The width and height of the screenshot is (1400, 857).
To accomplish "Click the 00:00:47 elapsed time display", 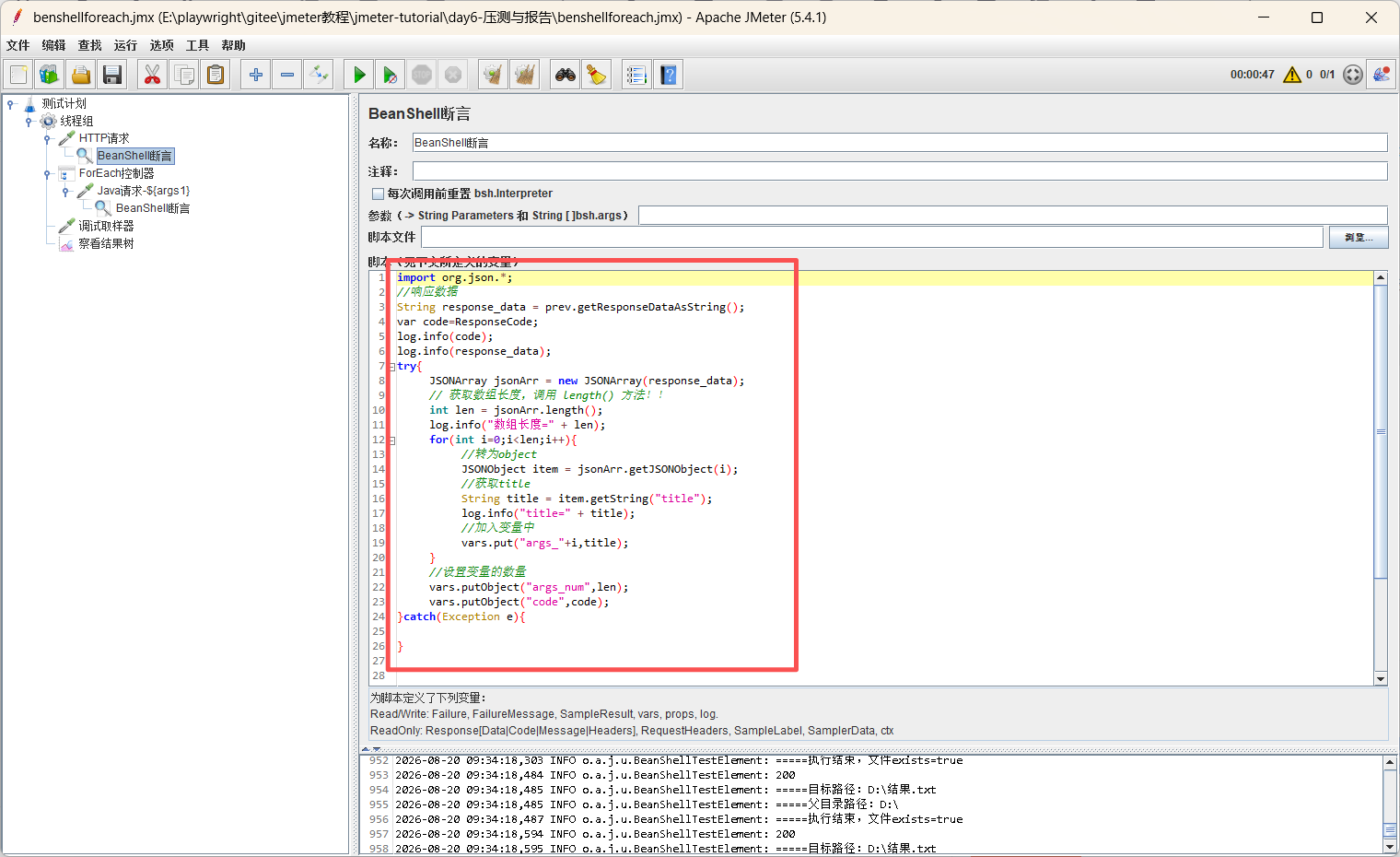I will [x=1253, y=75].
